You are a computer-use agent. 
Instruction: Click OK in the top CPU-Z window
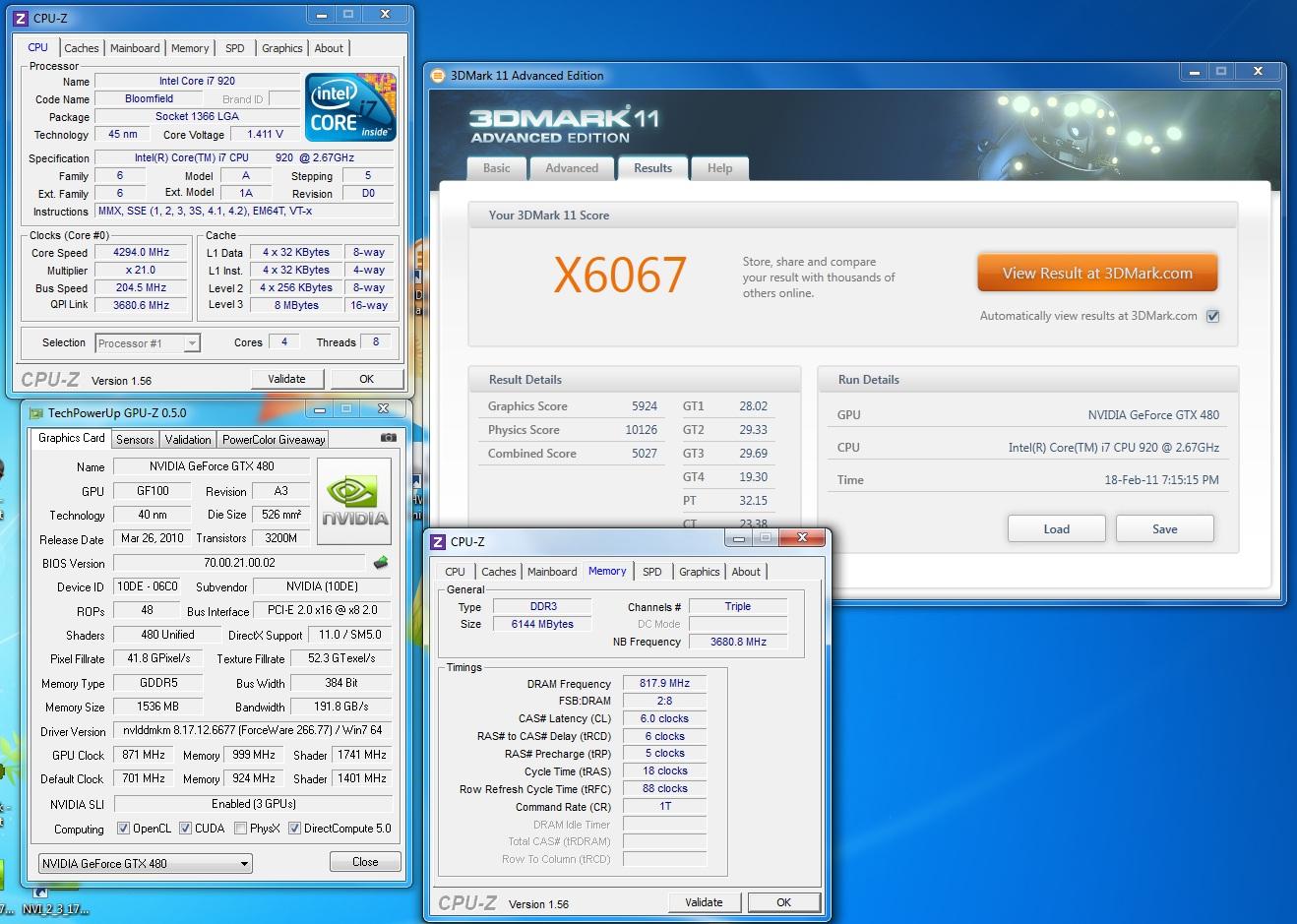tap(366, 379)
